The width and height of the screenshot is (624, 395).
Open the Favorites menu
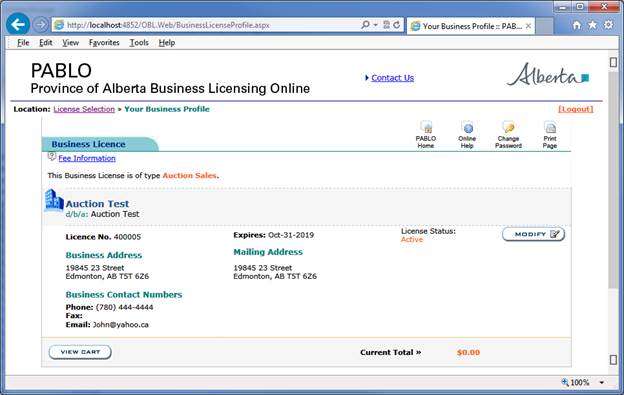104,43
